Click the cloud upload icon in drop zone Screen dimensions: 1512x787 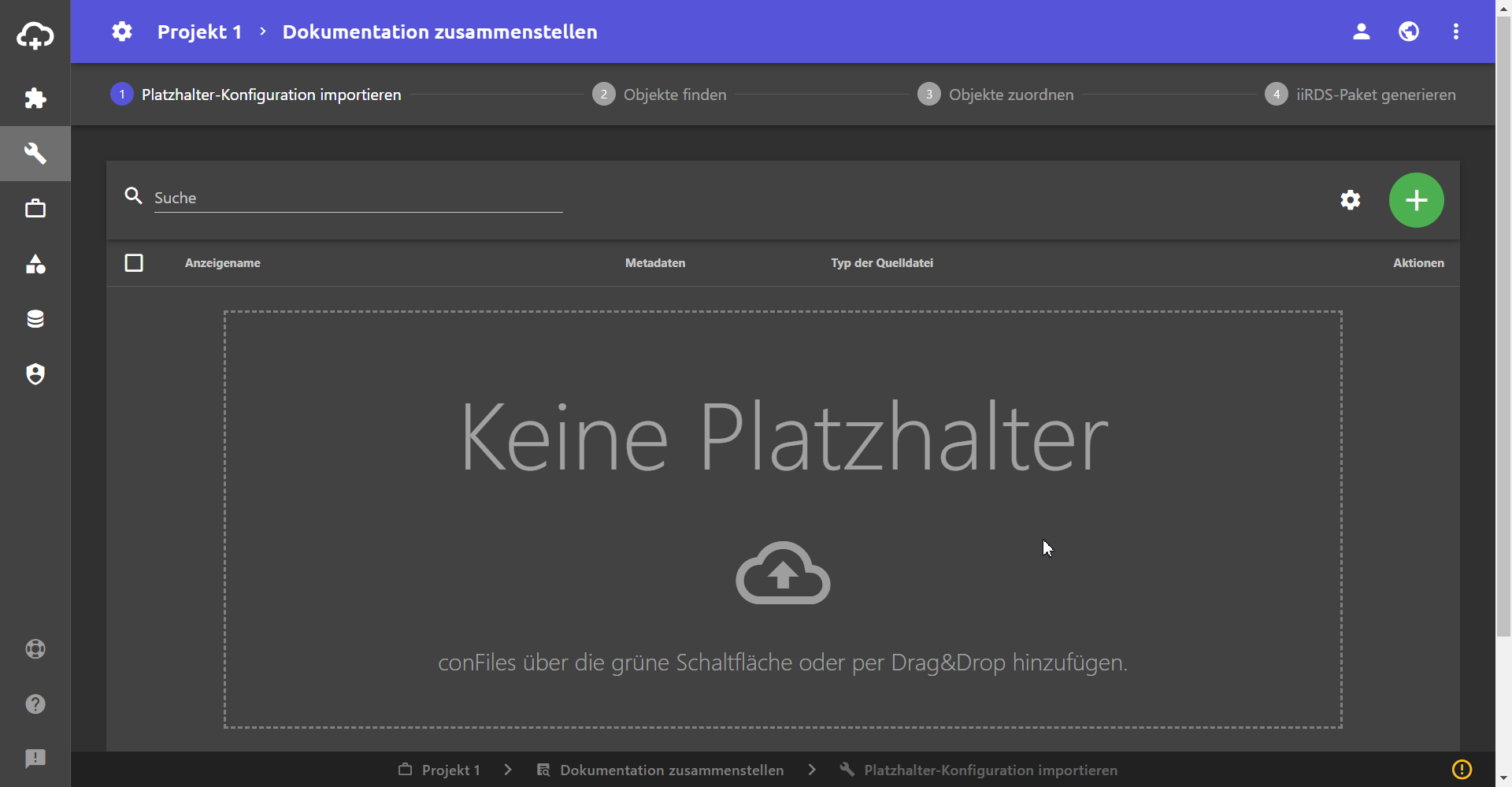(783, 574)
